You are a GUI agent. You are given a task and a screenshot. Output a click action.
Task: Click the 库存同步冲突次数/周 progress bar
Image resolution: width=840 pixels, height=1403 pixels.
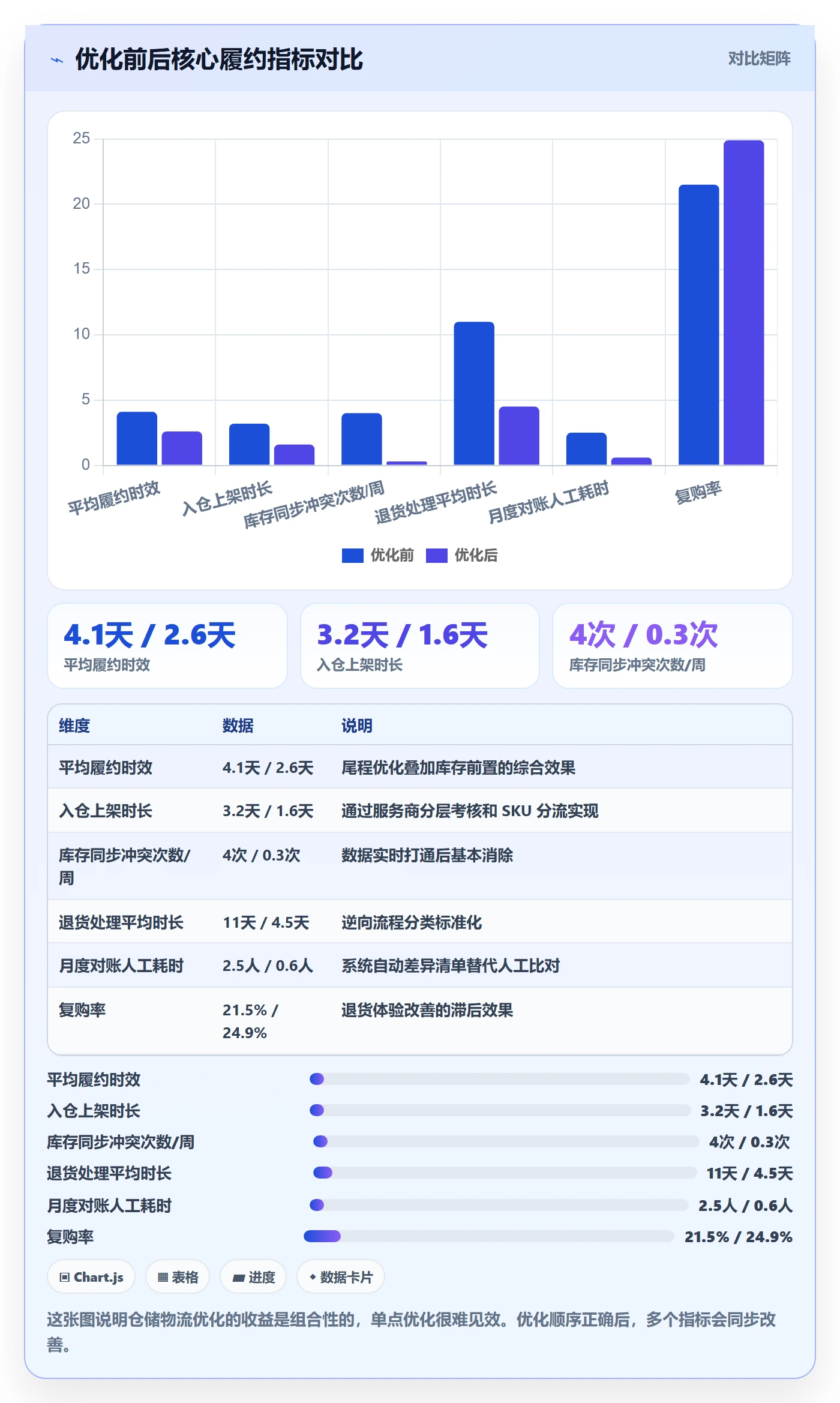click(506, 1141)
